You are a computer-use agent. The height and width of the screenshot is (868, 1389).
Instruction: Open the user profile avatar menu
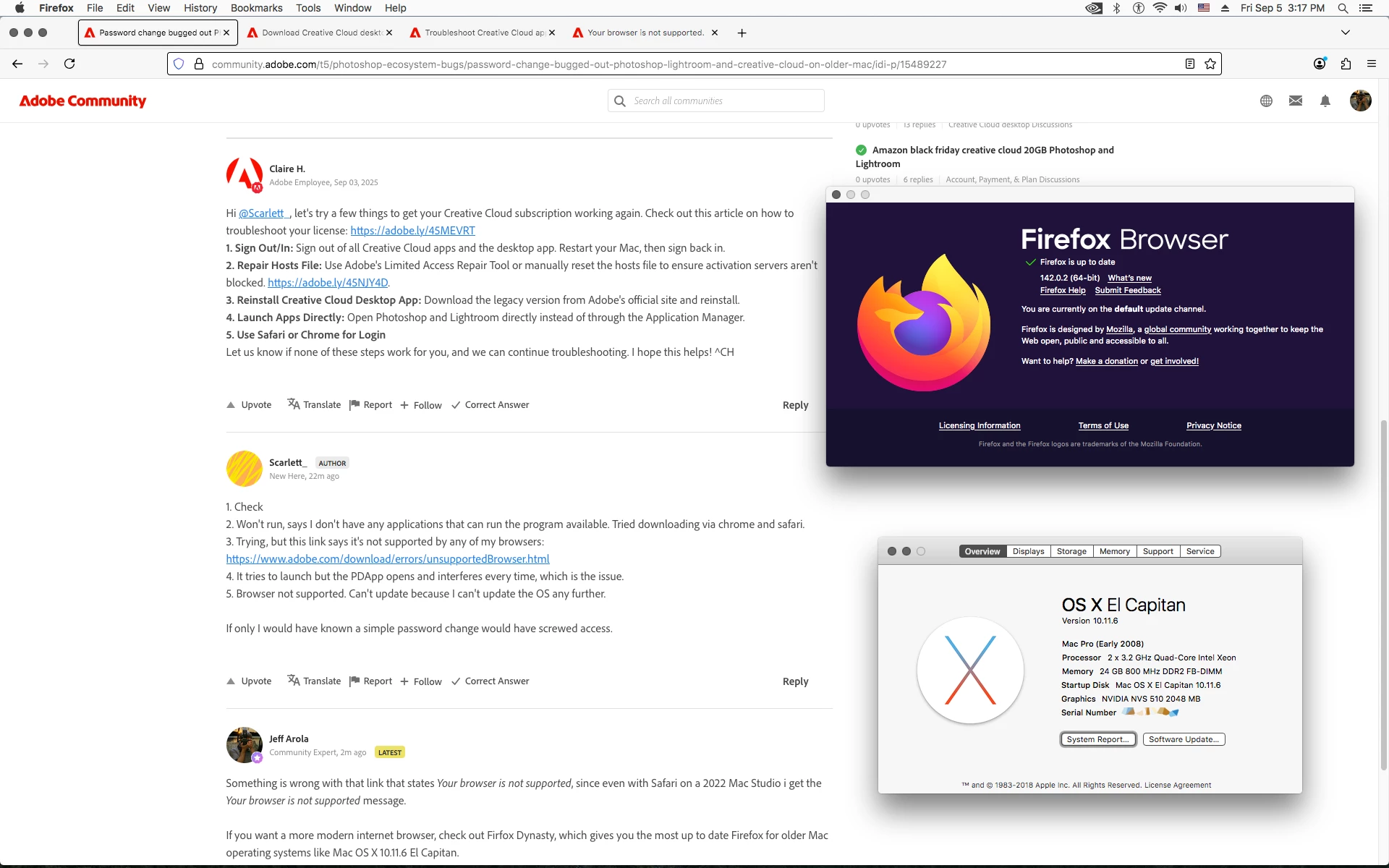tap(1360, 101)
